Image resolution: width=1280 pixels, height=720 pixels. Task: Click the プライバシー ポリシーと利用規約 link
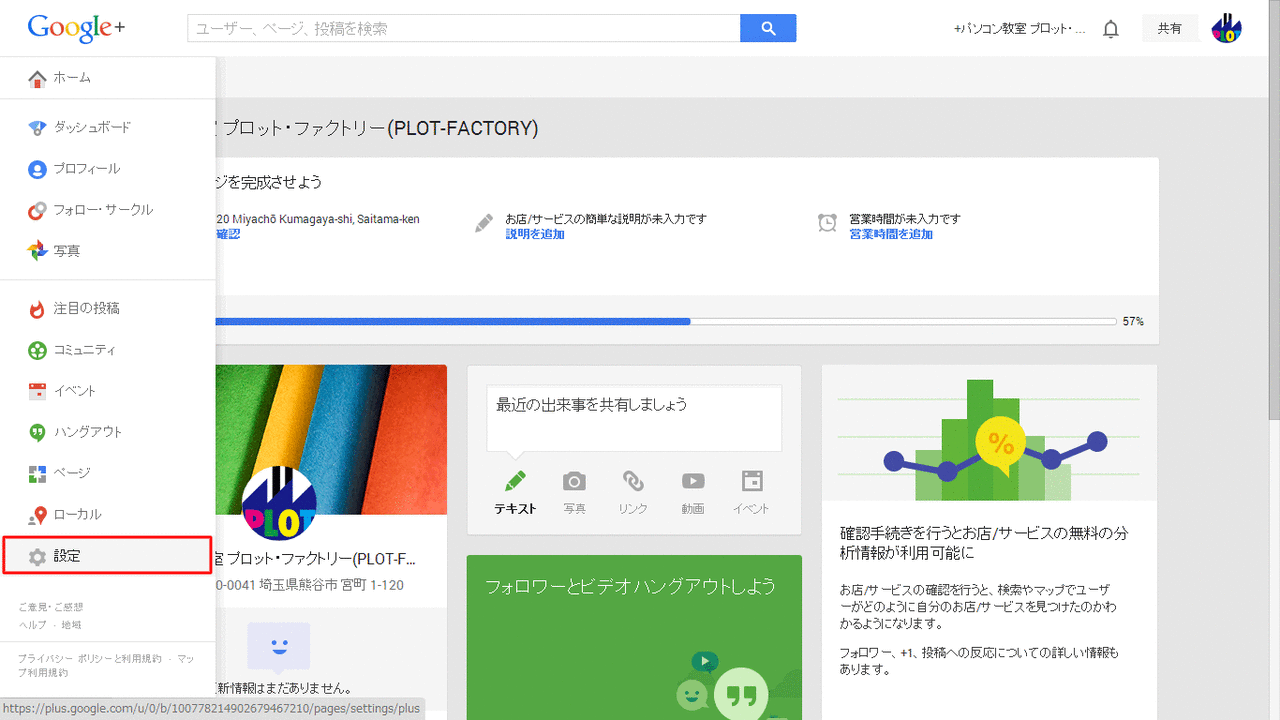point(90,659)
